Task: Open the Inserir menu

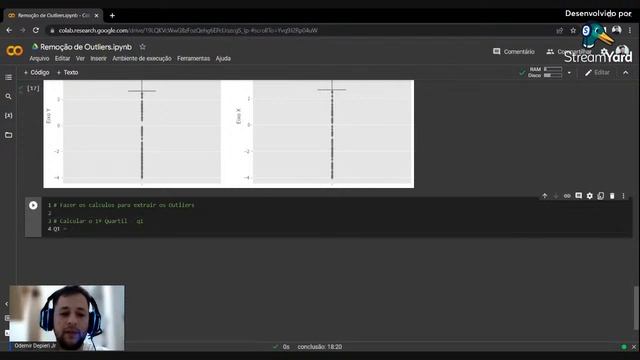Action: (98, 58)
